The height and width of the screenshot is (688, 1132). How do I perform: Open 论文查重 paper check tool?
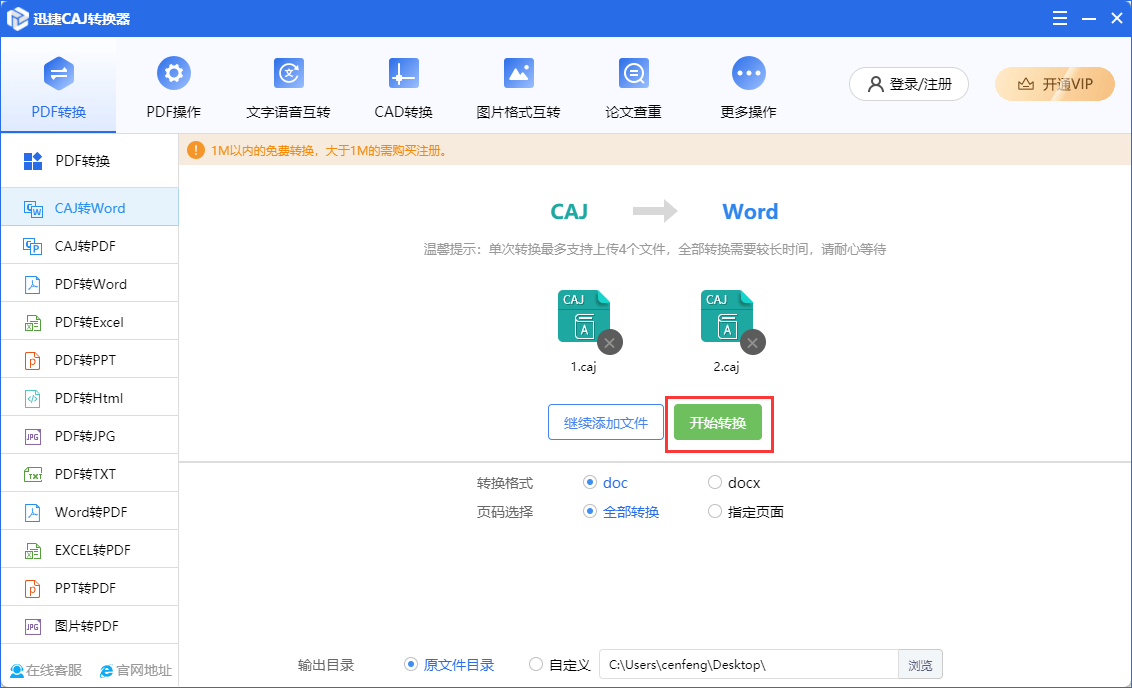[x=633, y=87]
